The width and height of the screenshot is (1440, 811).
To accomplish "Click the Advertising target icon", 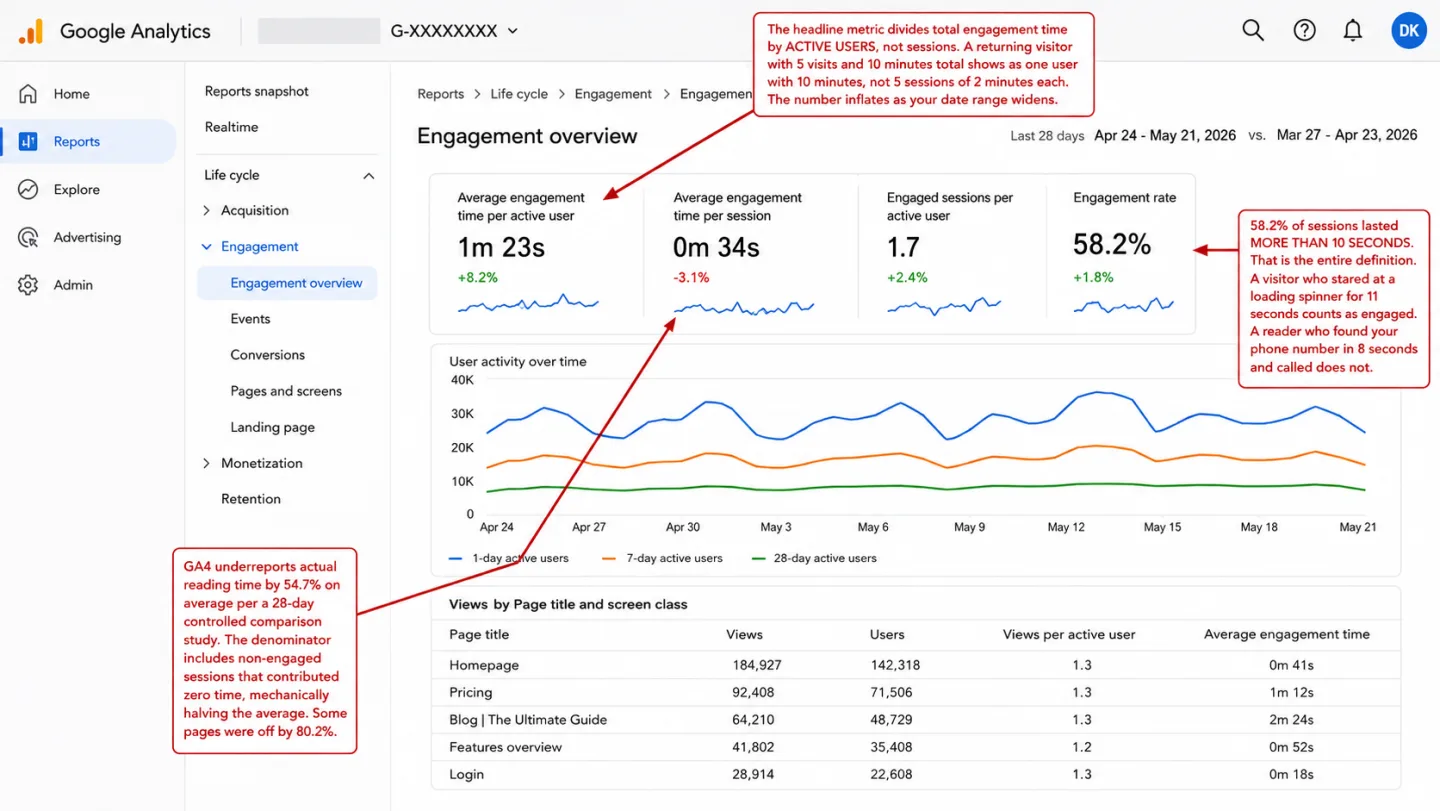I will pyautogui.click(x=28, y=237).
